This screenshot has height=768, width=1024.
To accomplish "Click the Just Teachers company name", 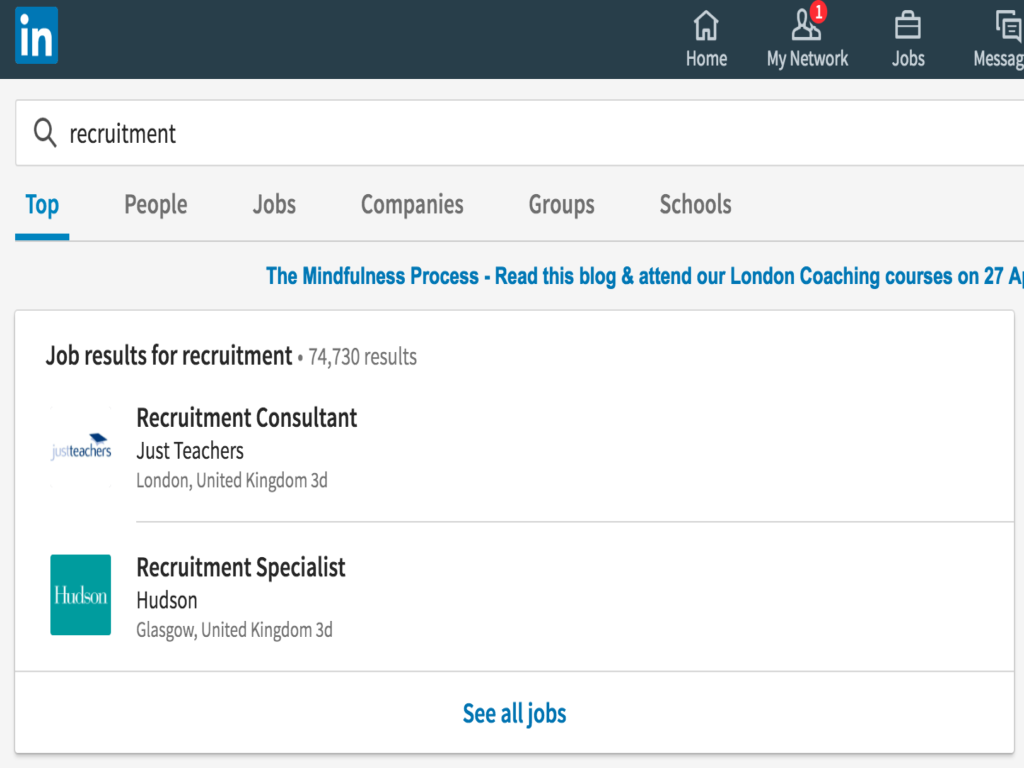I will pyautogui.click(x=190, y=451).
